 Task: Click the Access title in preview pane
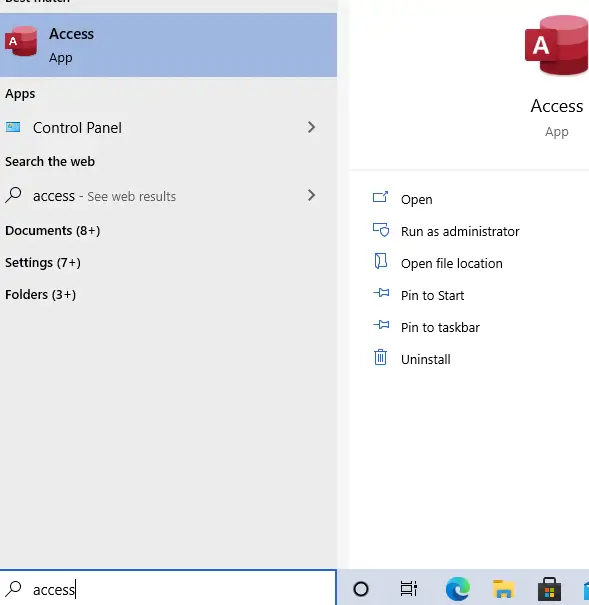557,106
